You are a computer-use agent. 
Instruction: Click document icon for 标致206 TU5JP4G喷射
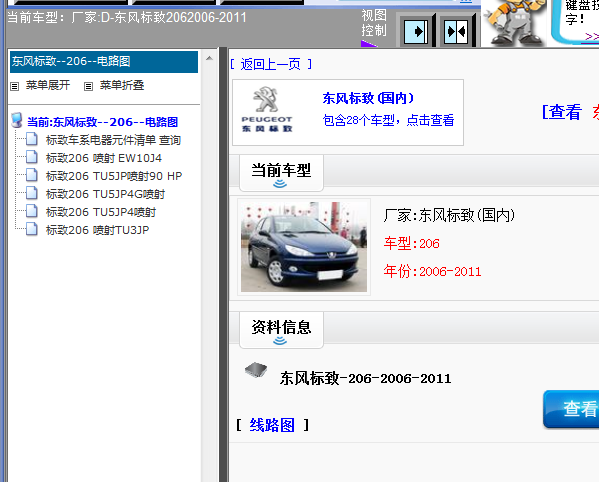tap(32, 193)
